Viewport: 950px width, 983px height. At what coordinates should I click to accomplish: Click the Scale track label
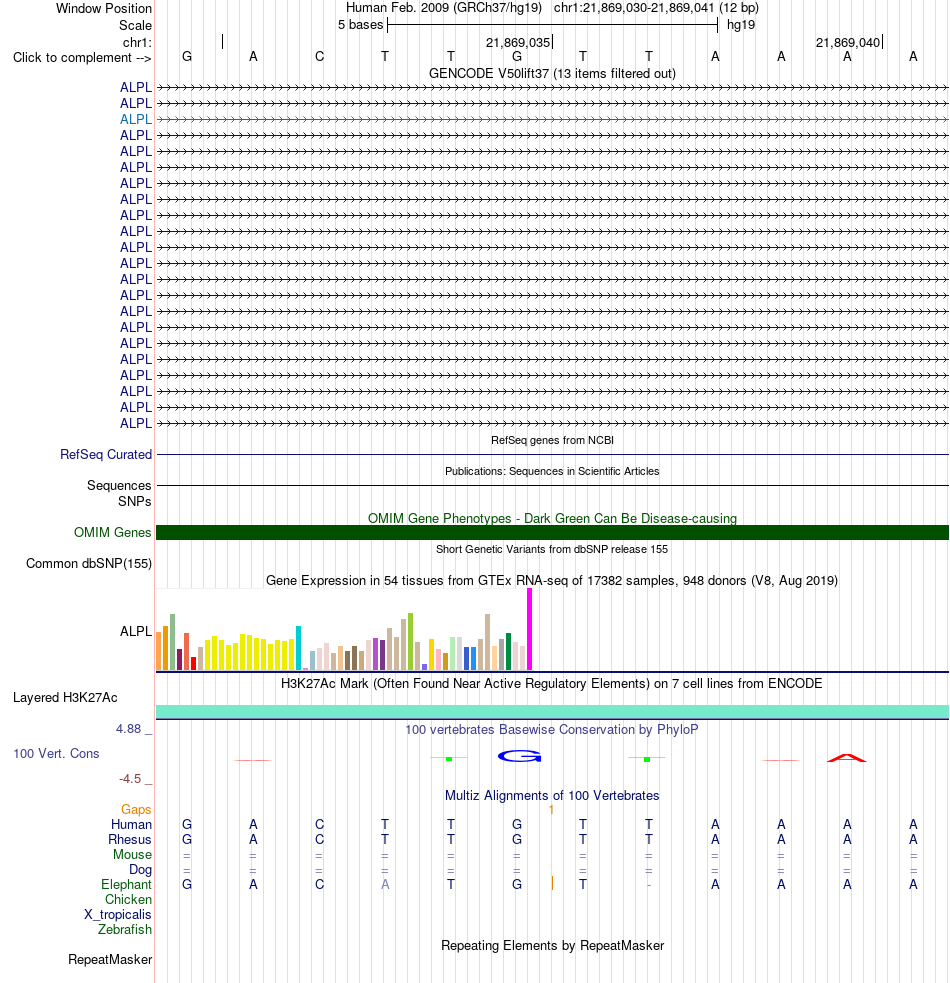coord(135,26)
